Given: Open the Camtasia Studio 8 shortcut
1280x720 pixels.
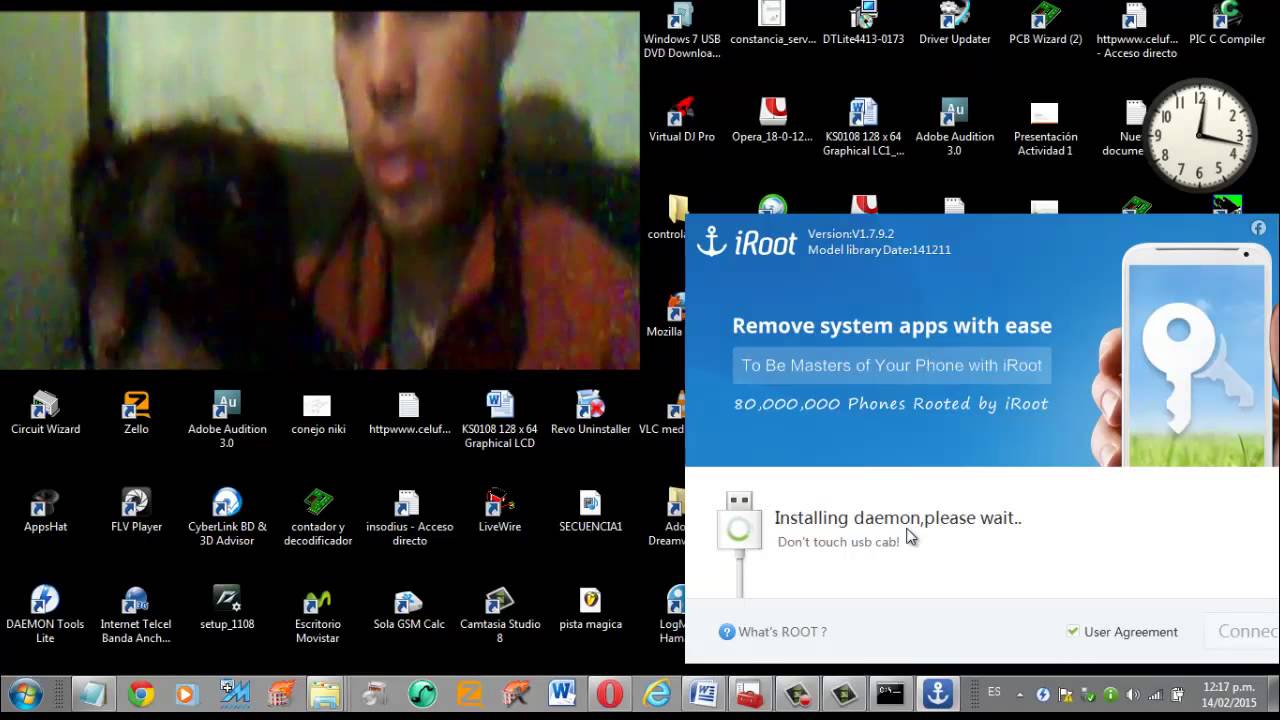Looking at the screenshot, I should 499,614.
